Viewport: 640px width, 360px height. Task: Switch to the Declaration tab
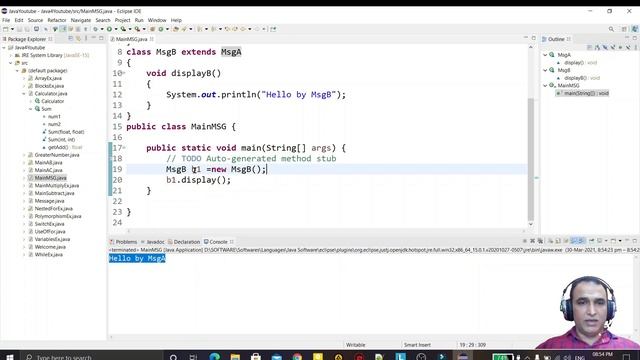click(184, 242)
